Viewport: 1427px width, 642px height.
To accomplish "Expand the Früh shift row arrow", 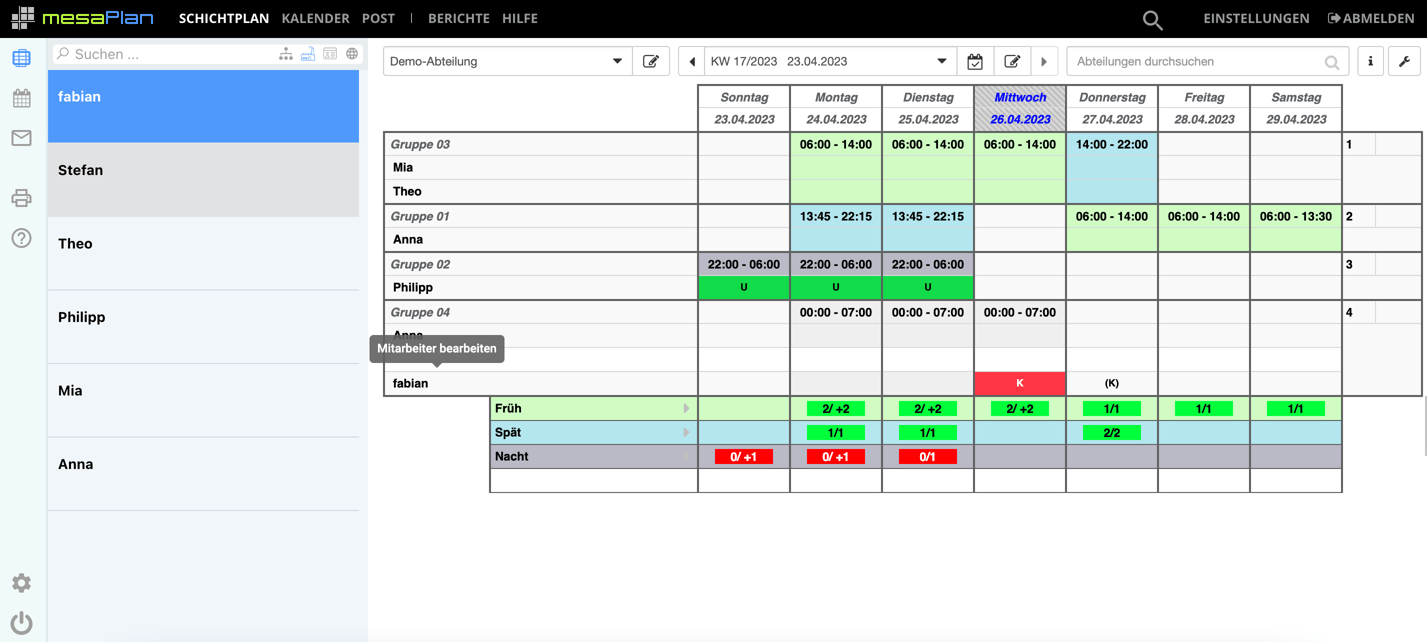I will [687, 408].
